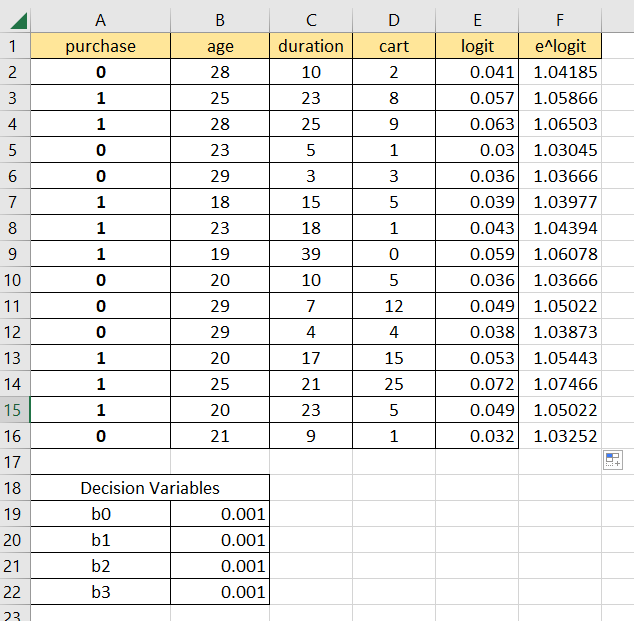Select the b2 label cell

coord(100,566)
